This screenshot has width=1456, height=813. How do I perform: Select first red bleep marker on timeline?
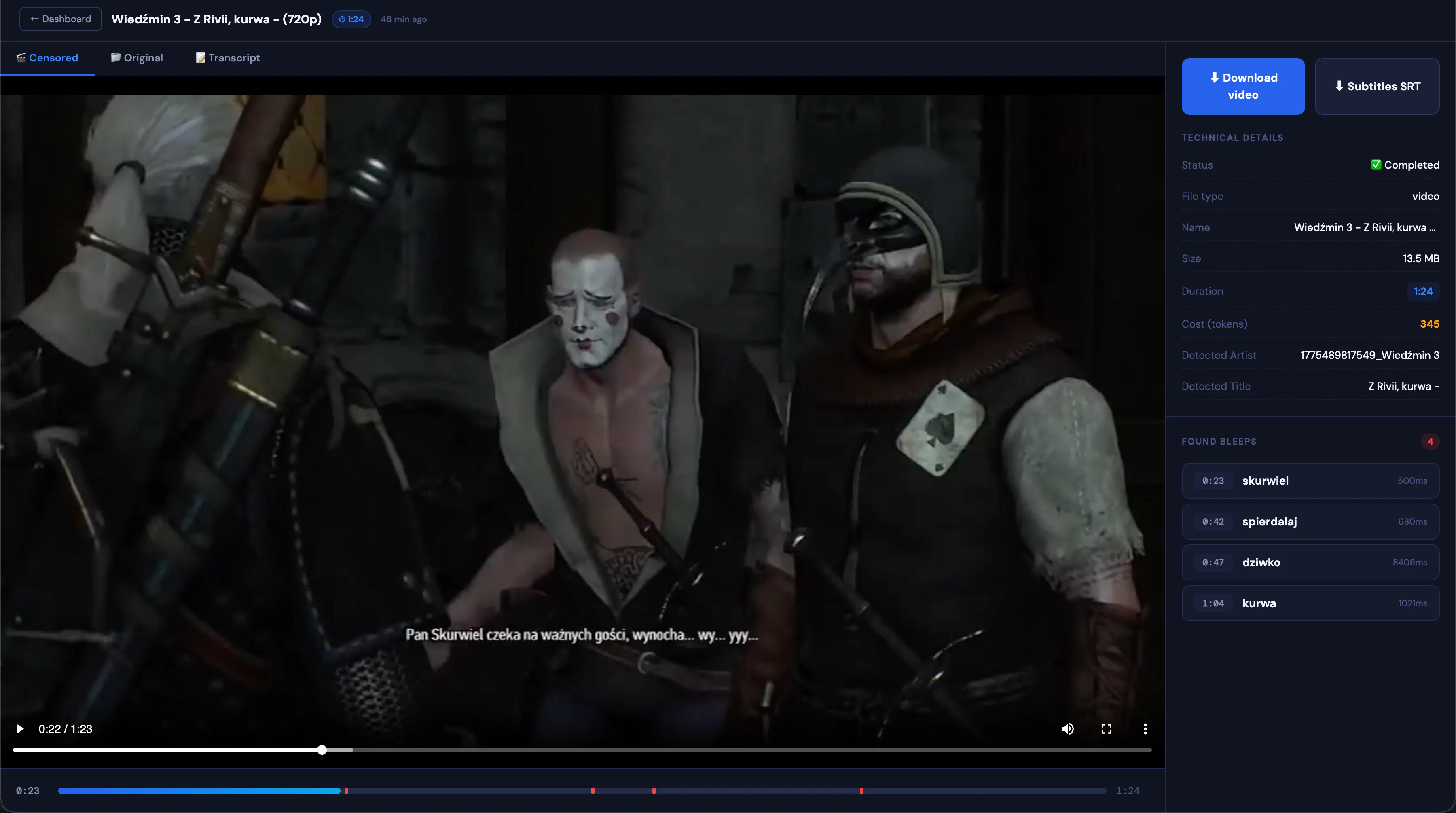point(346,790)
